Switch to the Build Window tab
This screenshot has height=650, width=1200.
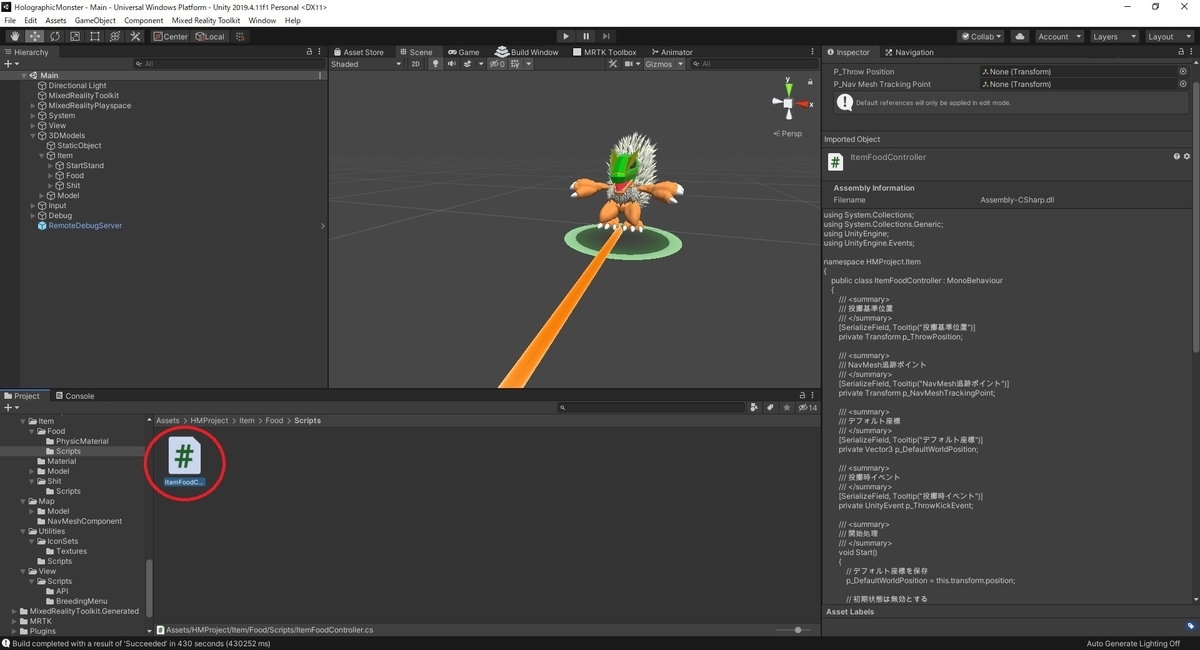pyautogui.click(x=528, y=52)
